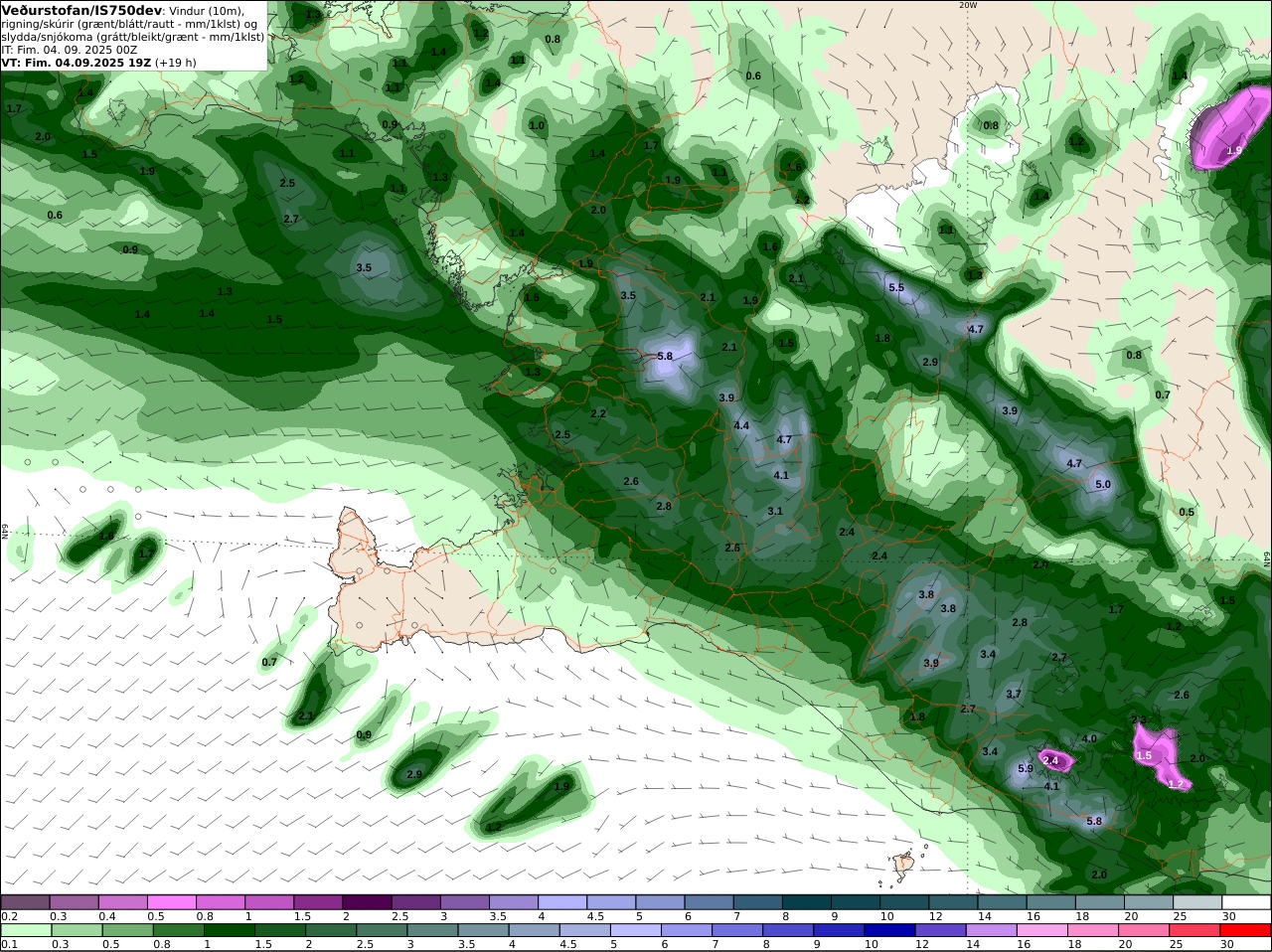
Task: Select the lower legend swatch labeled 5
Action: [x=636, y=930]
